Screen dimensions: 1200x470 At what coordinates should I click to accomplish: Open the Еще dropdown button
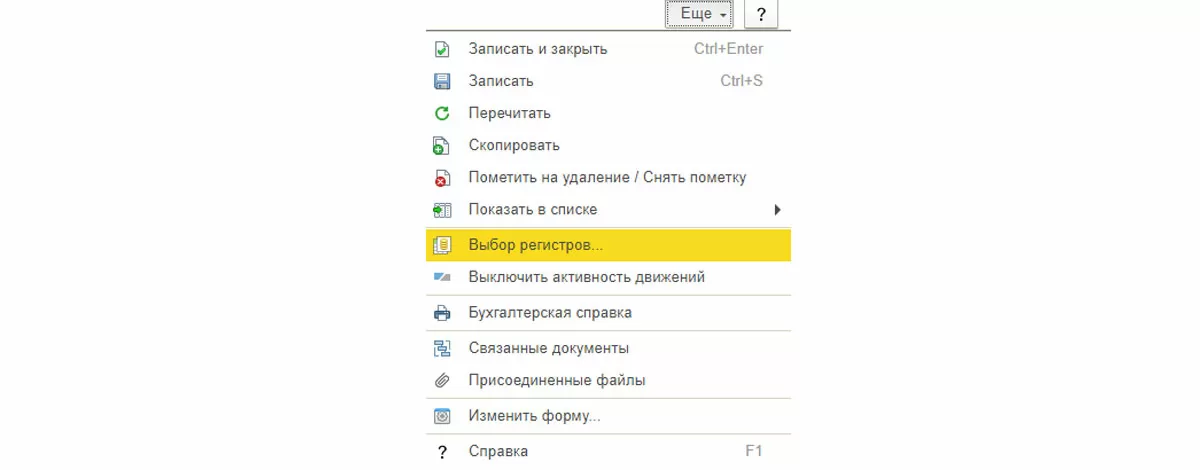[698, 14]
